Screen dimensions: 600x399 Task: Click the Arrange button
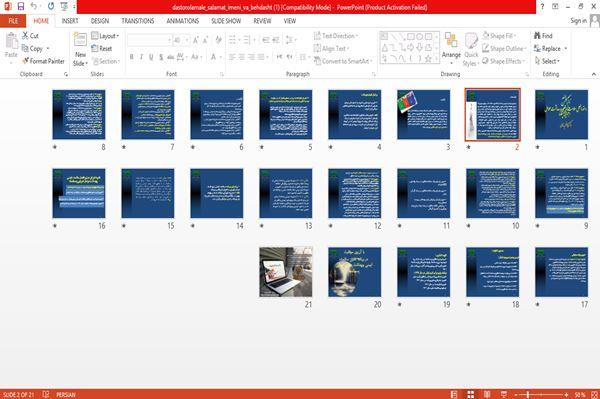click(451, 48)
